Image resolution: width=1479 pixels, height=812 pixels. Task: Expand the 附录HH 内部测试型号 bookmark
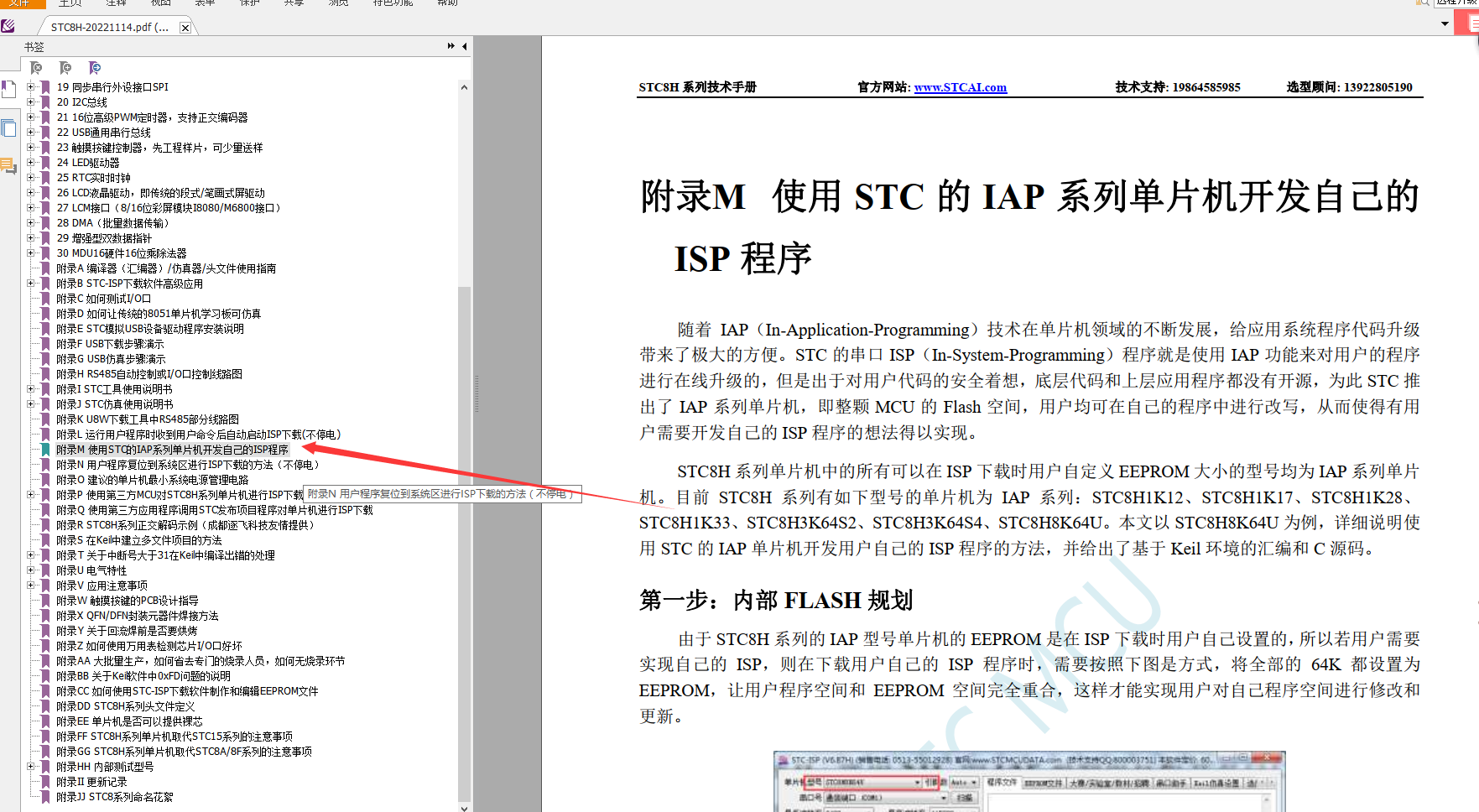pos(31,767)
